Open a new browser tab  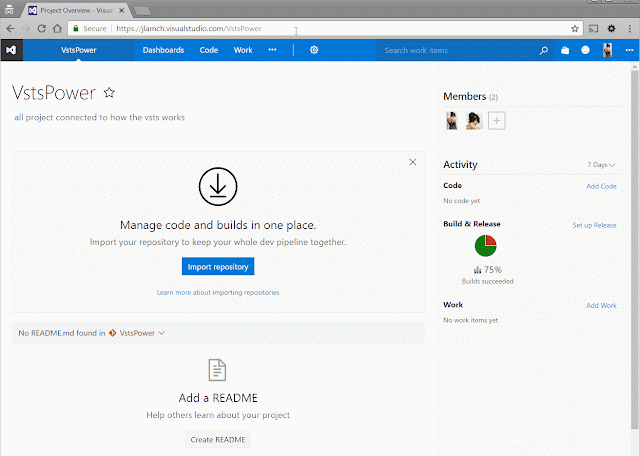(x=142, y=11)
